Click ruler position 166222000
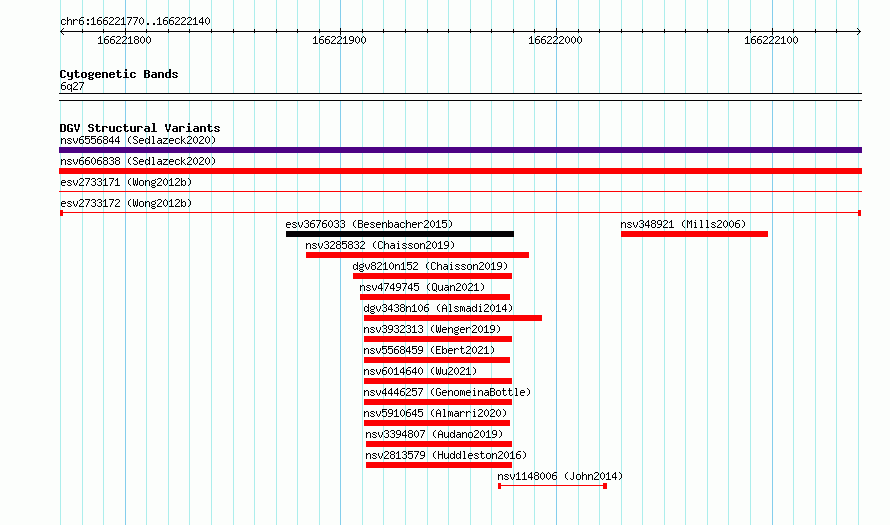 coord(555,40)
